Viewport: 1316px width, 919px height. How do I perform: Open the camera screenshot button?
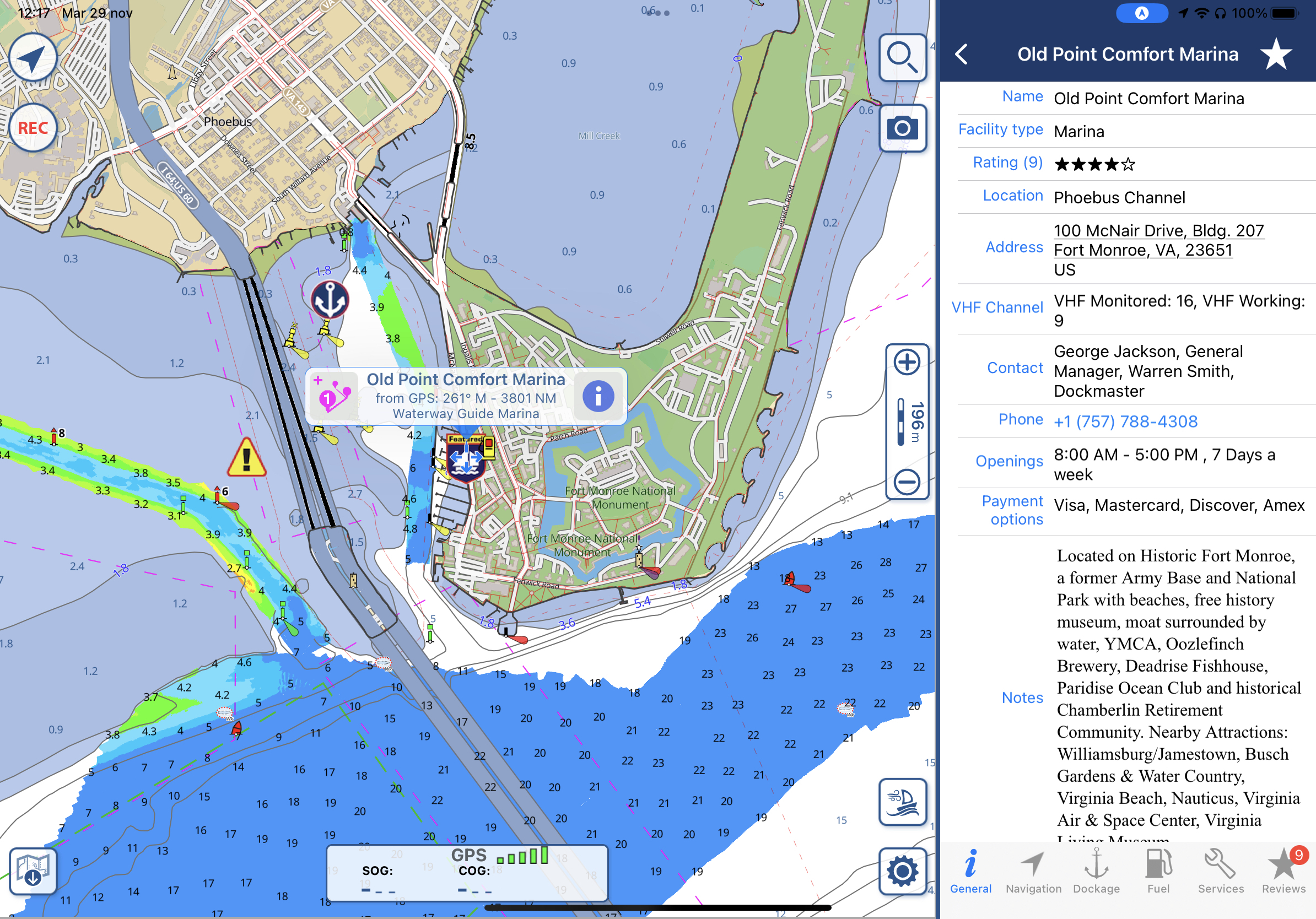903,128
